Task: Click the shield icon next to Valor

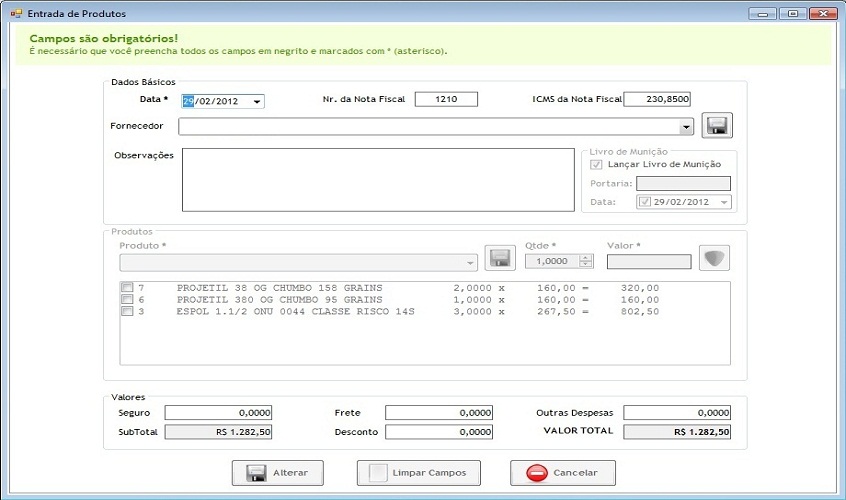Action: 714,258
